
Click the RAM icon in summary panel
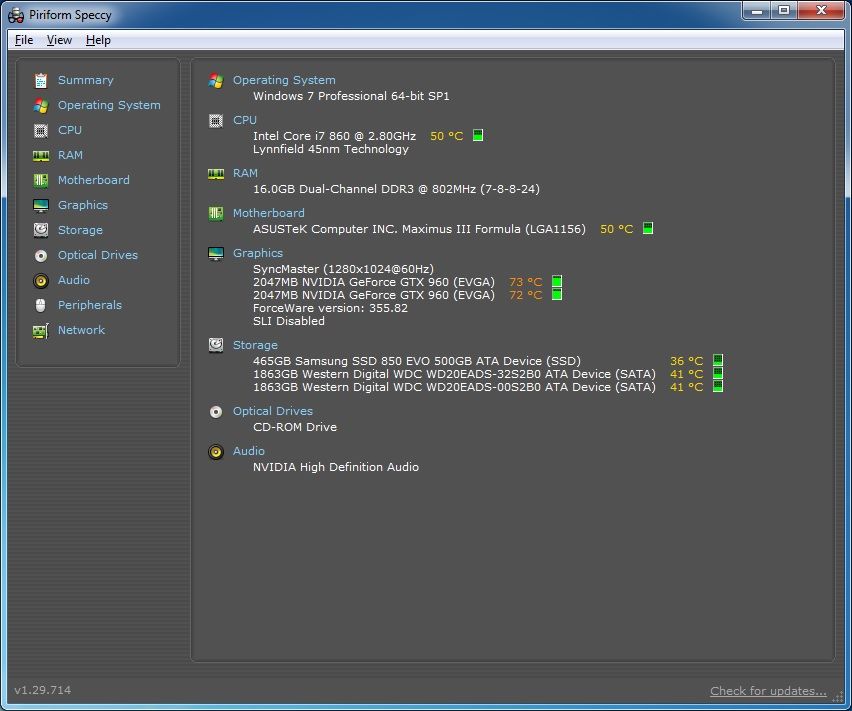coord(216,174)
